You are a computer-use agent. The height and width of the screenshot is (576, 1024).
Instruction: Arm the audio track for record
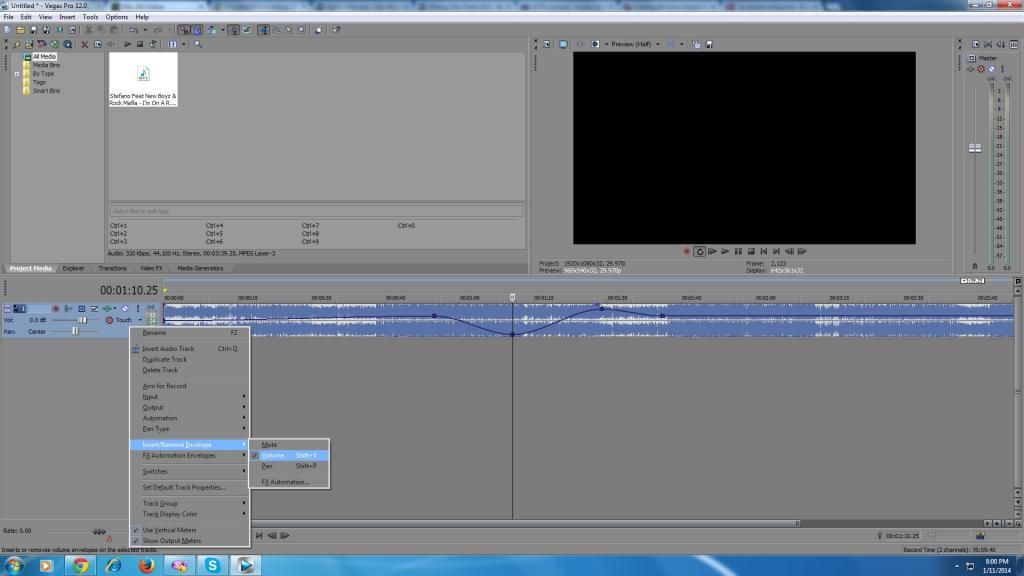[56, 308]
